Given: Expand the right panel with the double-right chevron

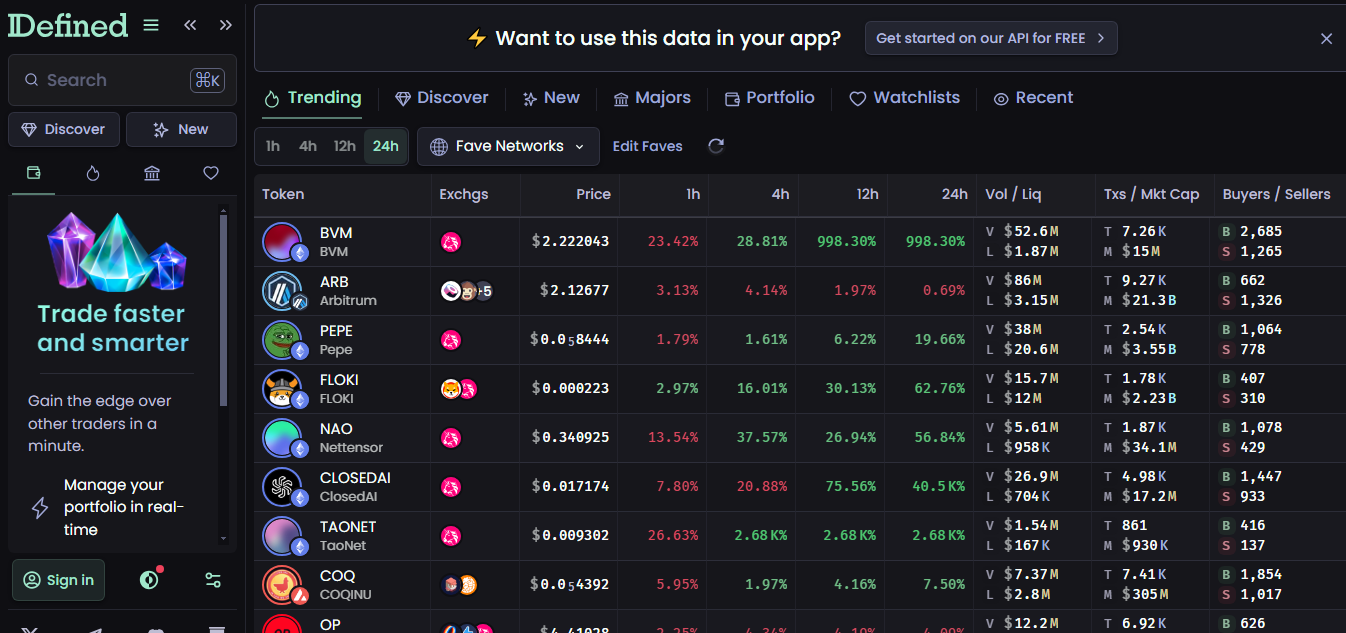Looking at the screenshot, I should tap(226, 25).
